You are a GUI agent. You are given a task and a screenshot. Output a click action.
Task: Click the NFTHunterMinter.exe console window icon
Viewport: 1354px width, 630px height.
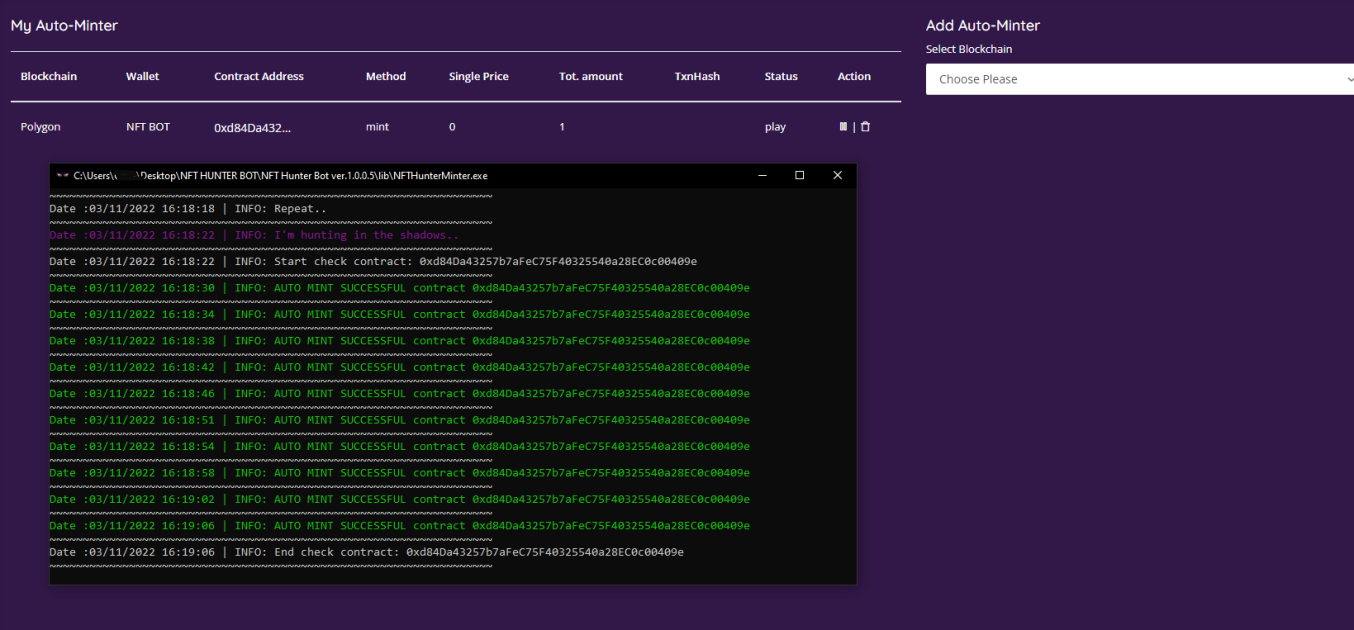point(63,175)
